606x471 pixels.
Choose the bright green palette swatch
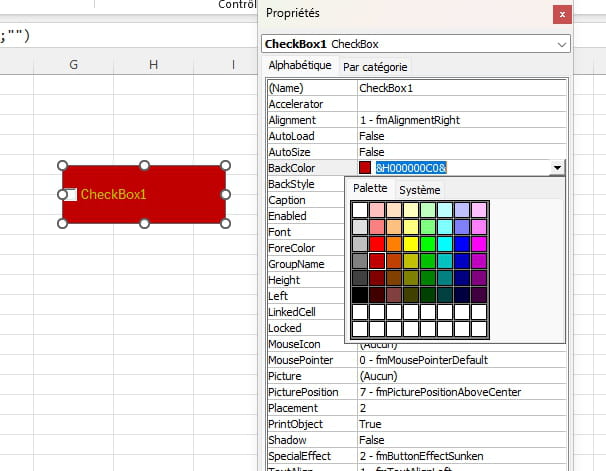point(428,244)
